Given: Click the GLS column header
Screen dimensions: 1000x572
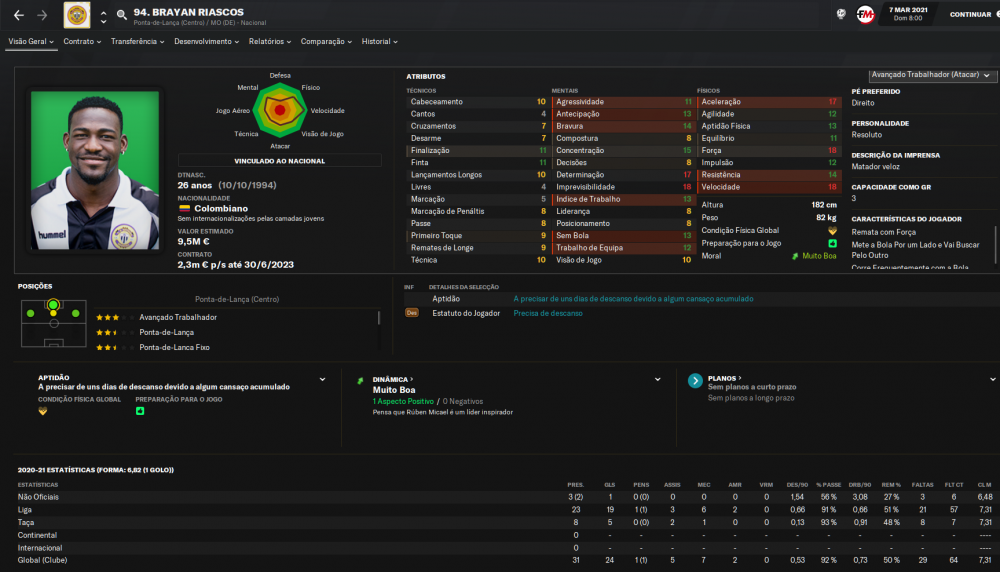Looking at the screenshot, I should 610,485.
